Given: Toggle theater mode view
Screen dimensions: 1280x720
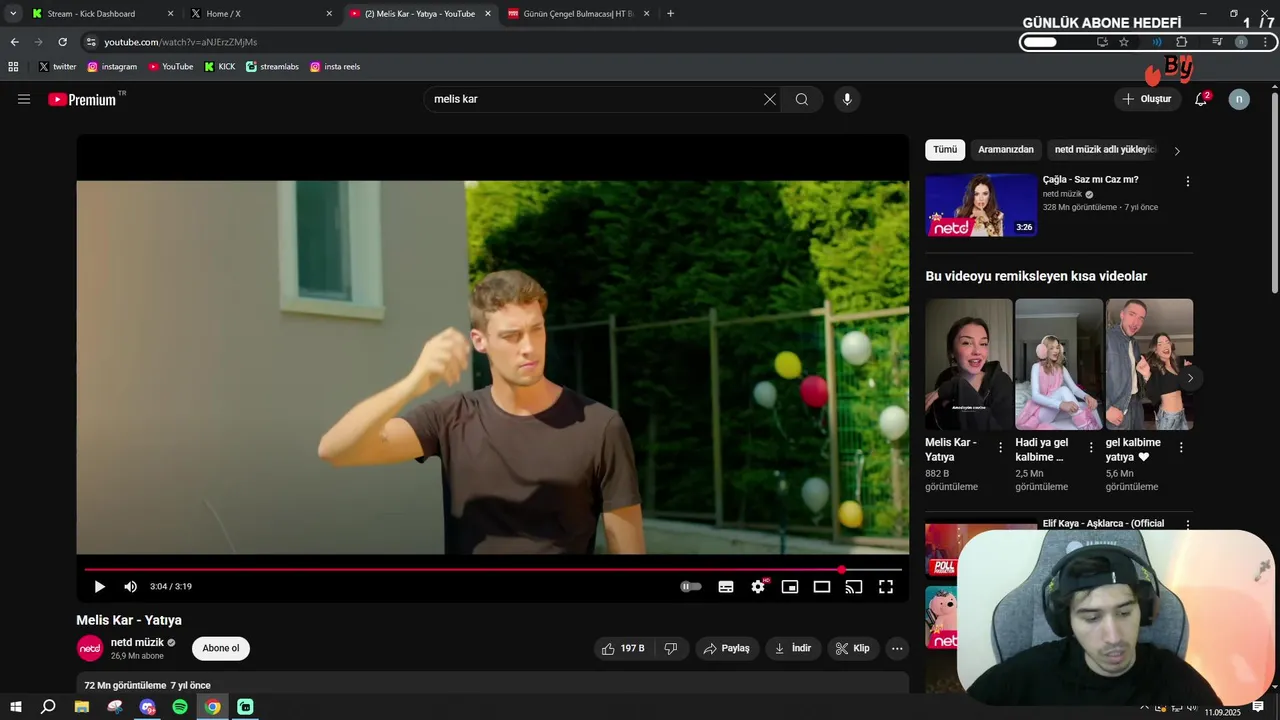Looking at the screenshot, I should pos(822,587).
